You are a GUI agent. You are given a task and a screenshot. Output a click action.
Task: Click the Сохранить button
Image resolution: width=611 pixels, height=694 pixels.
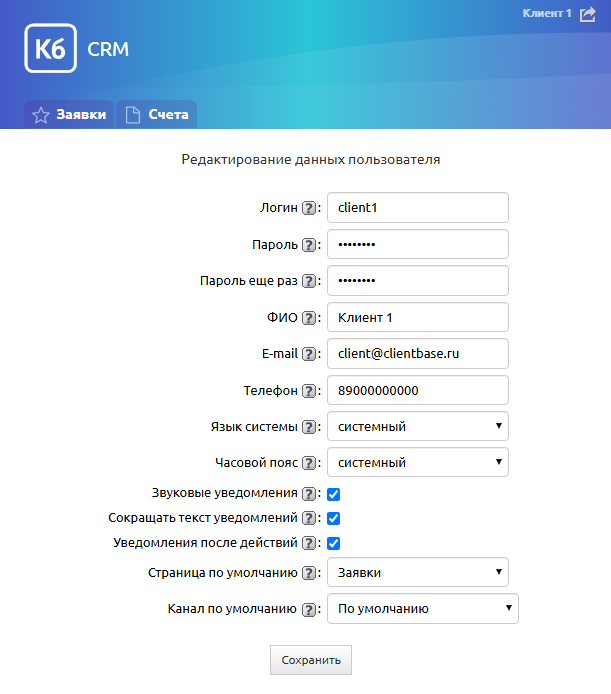point(311,660)
